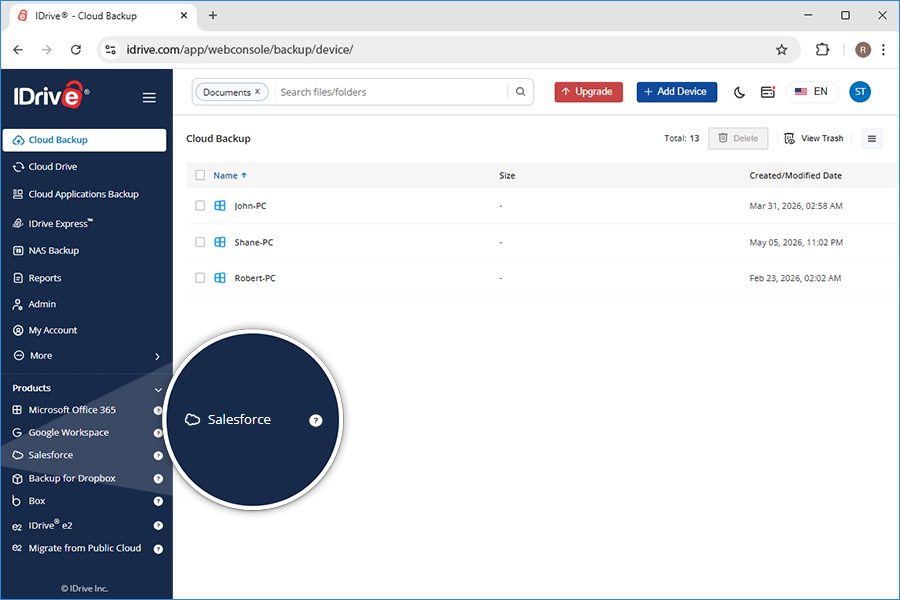Click the search magnifier icon
Image resolution: width=900 pixels, height=600 pixels.
(521, 92)
